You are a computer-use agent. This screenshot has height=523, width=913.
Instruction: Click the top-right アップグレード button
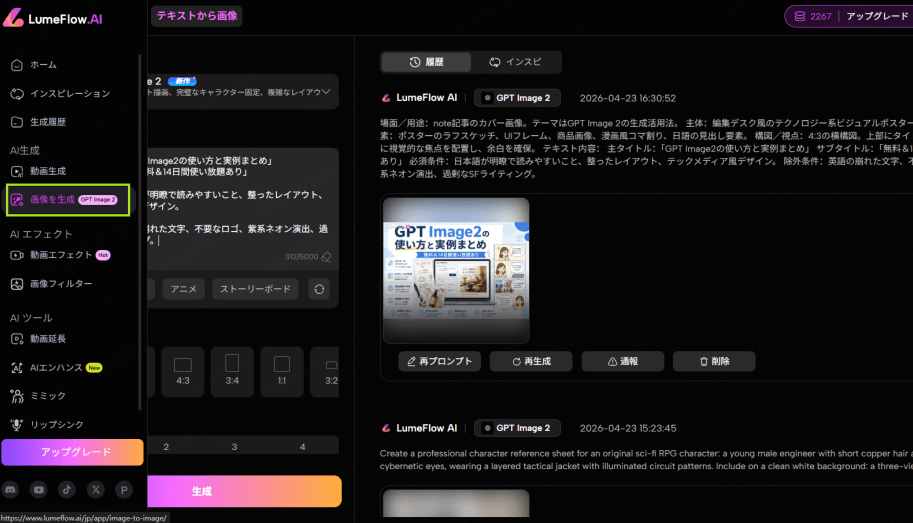point(877,16)
